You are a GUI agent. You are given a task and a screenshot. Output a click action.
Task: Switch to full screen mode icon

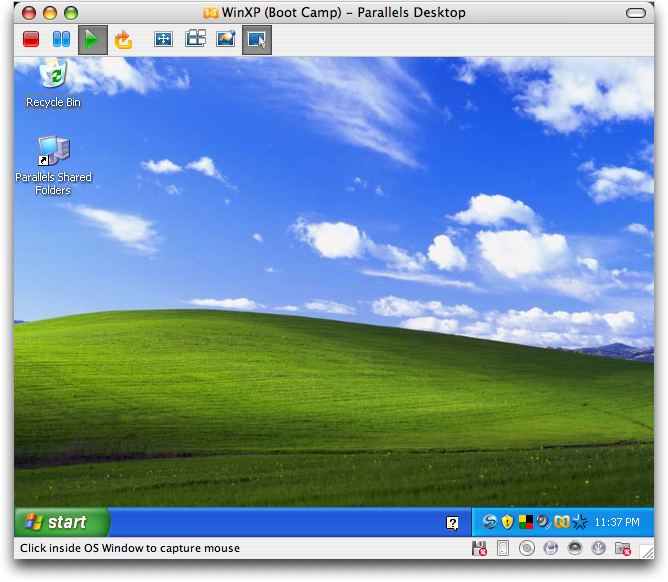(164, 39)
